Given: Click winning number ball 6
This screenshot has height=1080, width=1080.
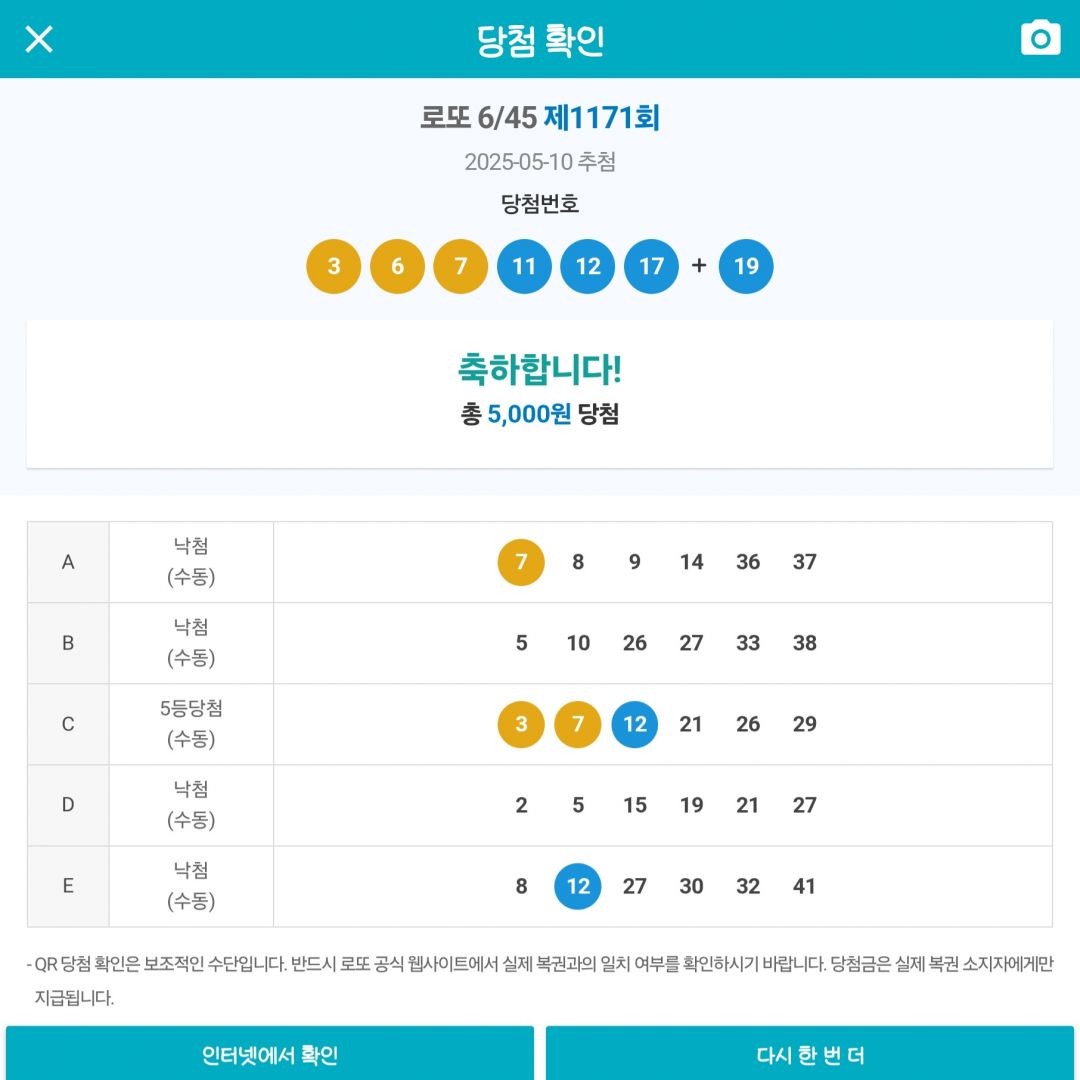Looking at the screenshot, I should click(x=397, y=266).
